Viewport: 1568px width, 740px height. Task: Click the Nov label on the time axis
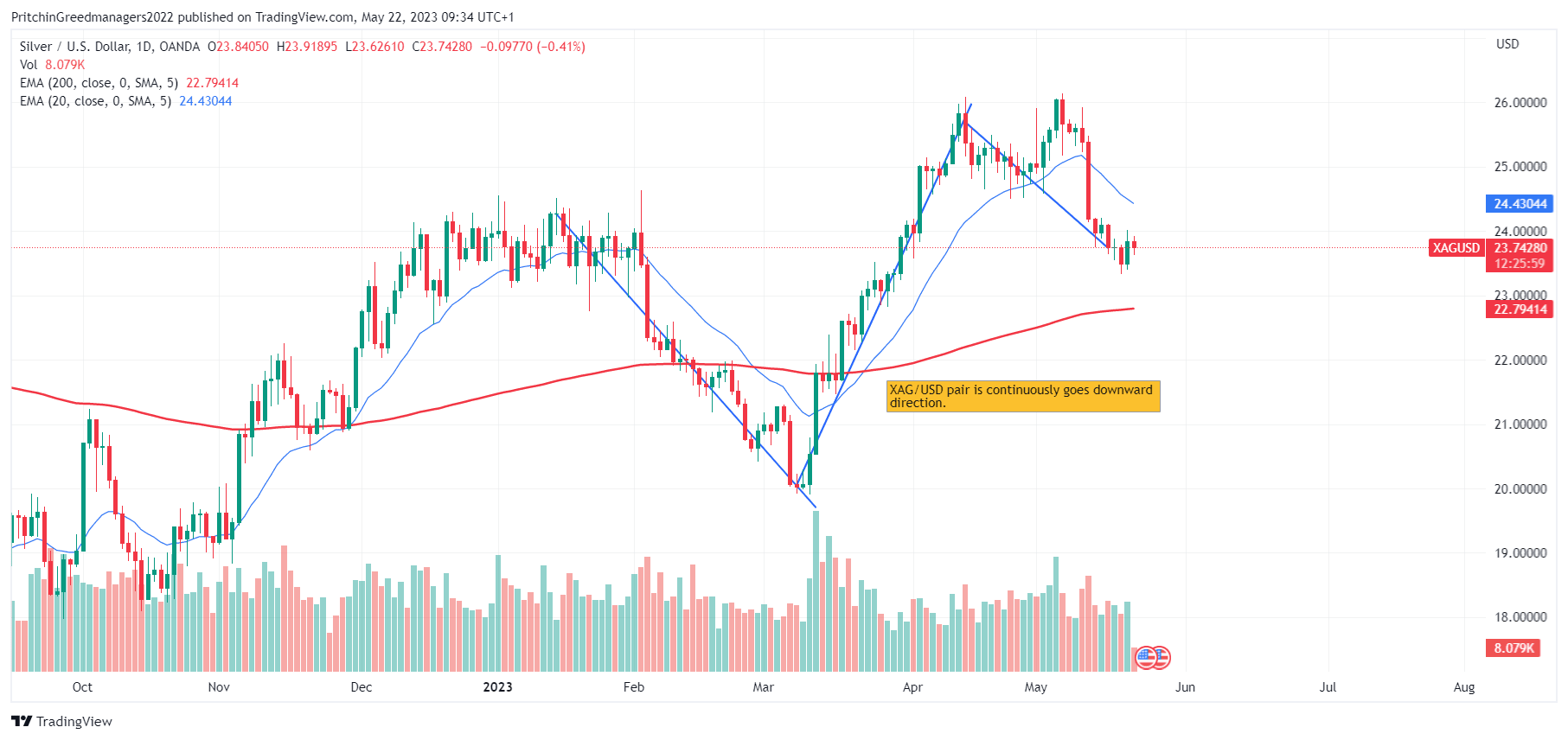(219, 687)
